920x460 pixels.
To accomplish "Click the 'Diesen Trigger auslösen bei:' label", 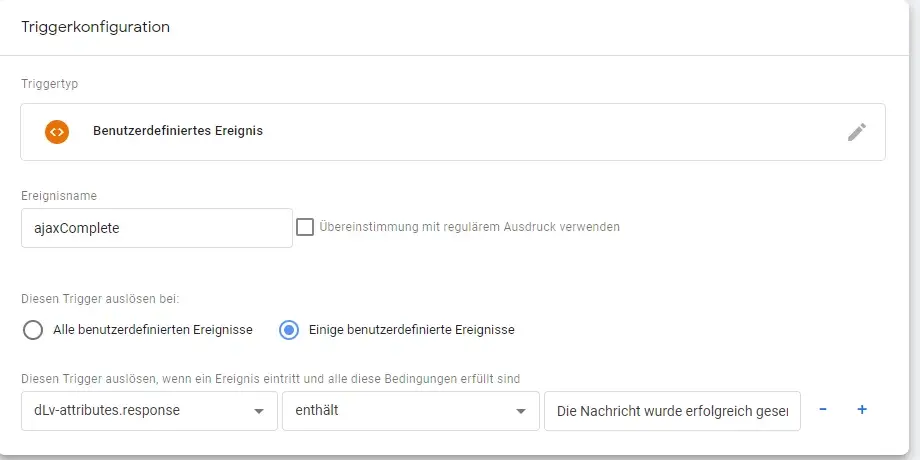I will pos(100,298).
